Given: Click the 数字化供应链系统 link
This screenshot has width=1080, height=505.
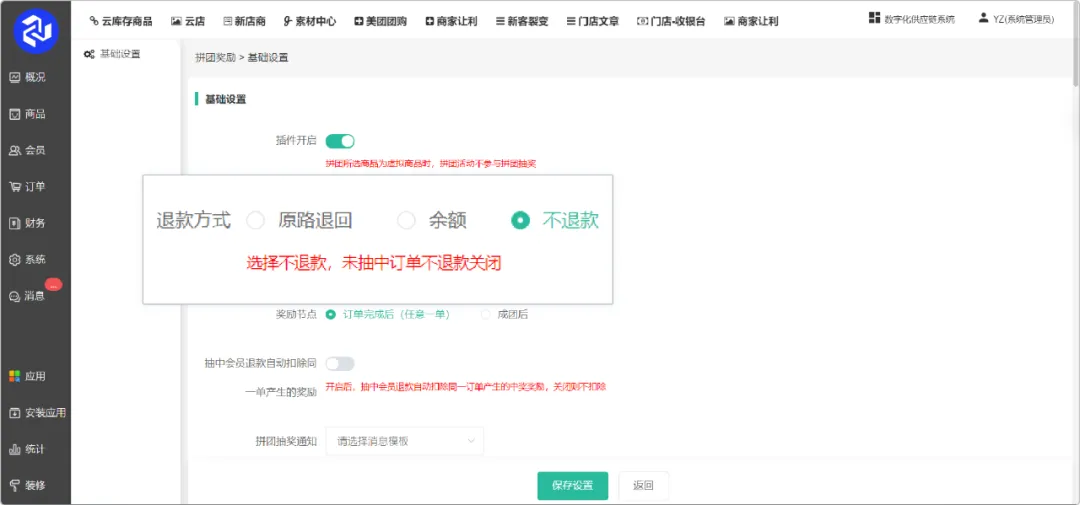Looking at the screenshot, I should point(920,19).
